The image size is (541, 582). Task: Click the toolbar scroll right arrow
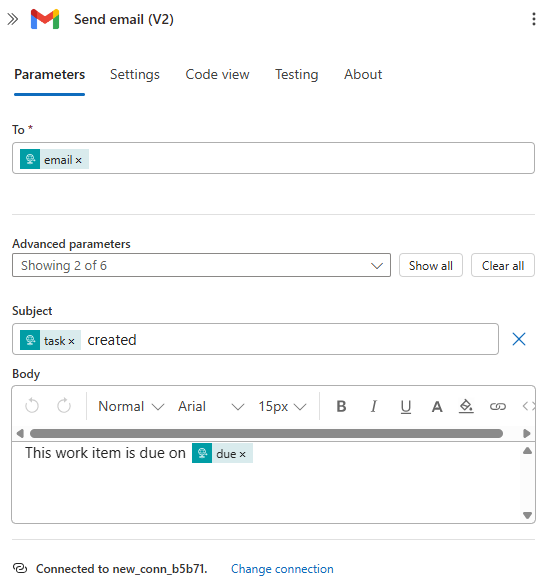527,433
